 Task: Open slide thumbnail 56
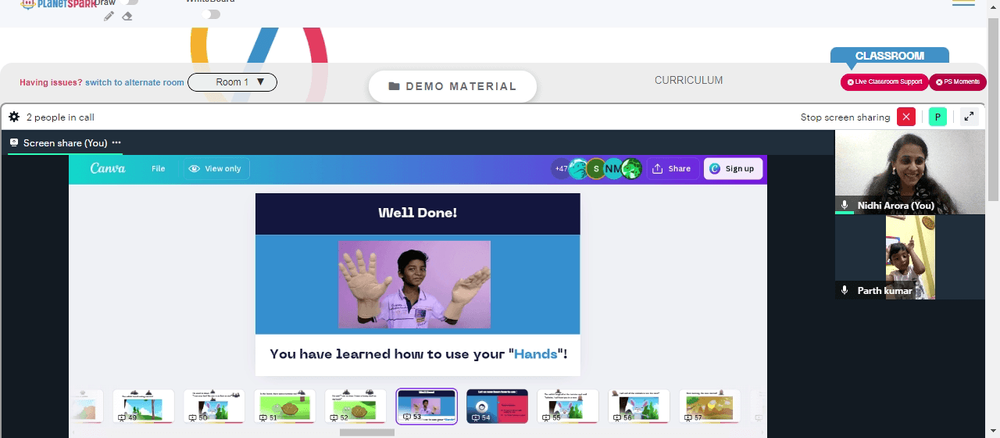pos(638,406)
